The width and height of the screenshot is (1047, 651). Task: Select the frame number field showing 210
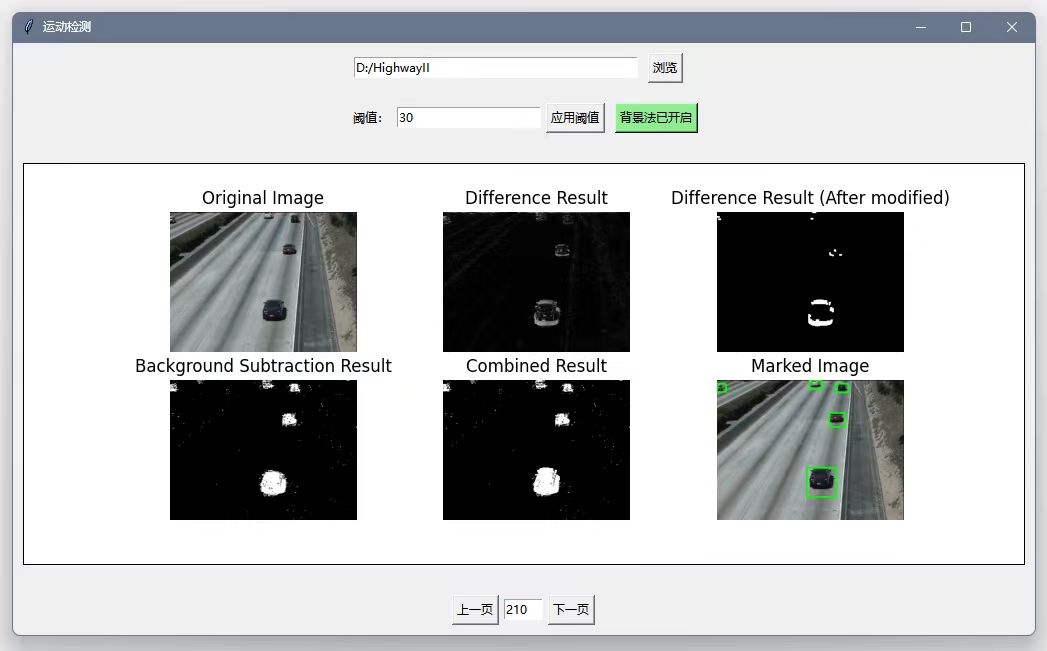(x=522, y=610)
